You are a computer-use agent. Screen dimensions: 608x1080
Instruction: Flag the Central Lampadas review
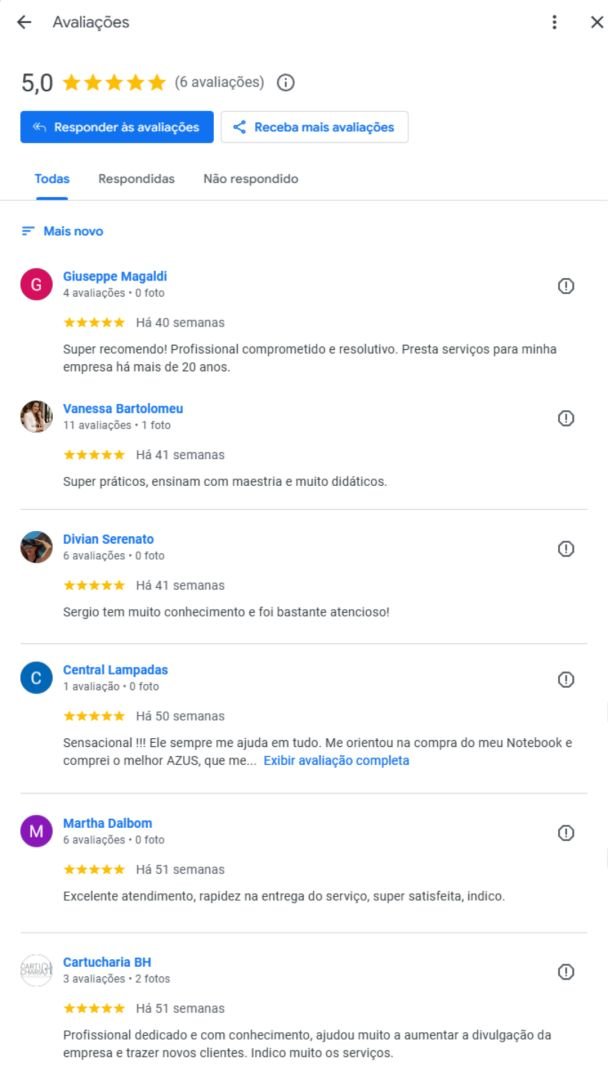tap(566, 680)
